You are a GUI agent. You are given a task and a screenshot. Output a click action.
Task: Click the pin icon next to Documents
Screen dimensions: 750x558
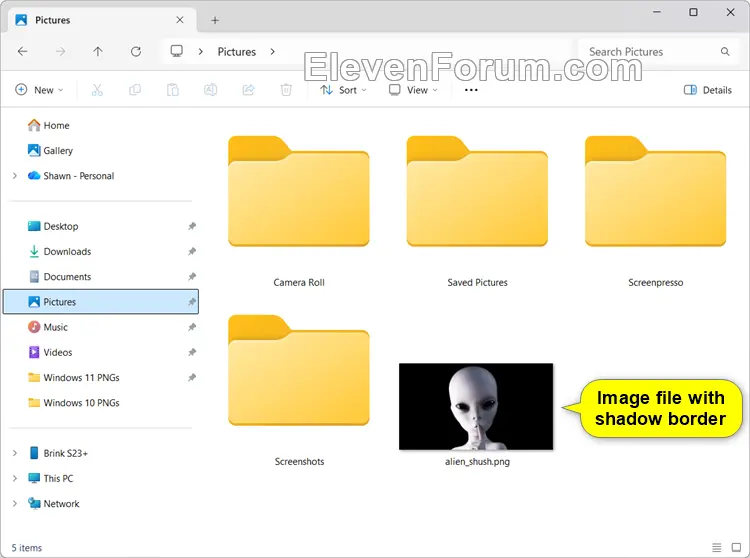192,277
